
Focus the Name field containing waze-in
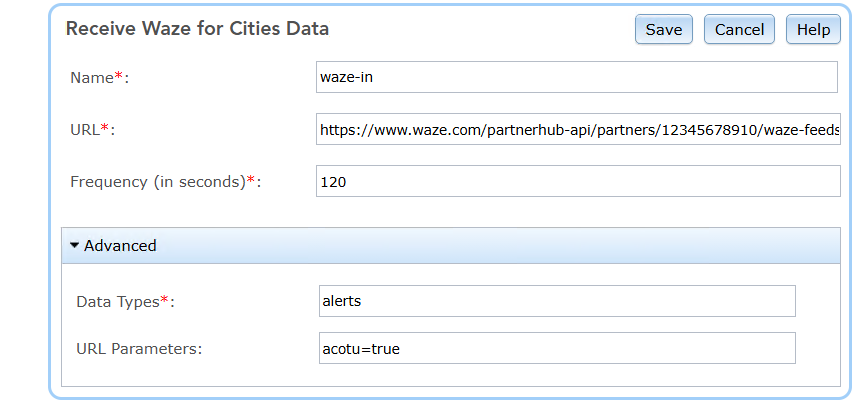[x=576, y=77]
